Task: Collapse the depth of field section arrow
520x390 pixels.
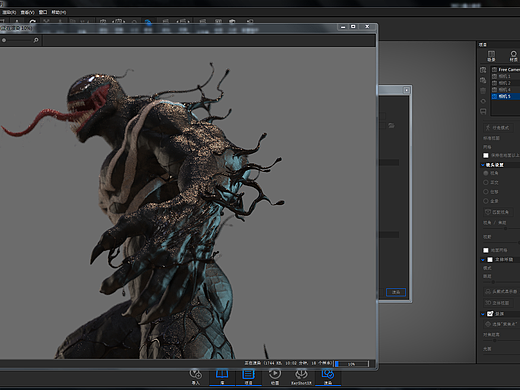Action: [x=483, y=314]
